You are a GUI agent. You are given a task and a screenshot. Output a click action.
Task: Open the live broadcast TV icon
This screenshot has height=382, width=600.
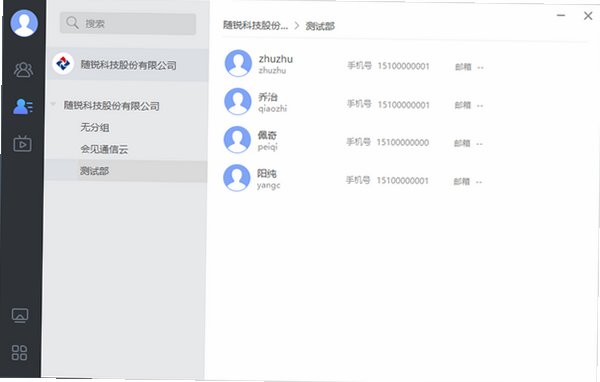(22, 143)
